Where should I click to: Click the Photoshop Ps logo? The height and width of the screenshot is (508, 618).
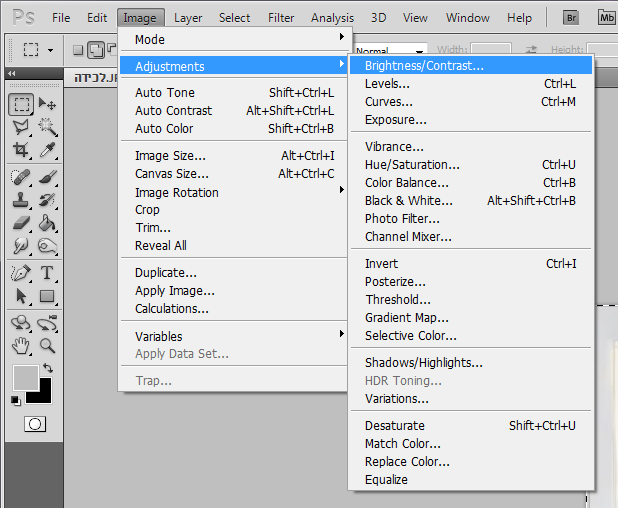tap(23, 18)
